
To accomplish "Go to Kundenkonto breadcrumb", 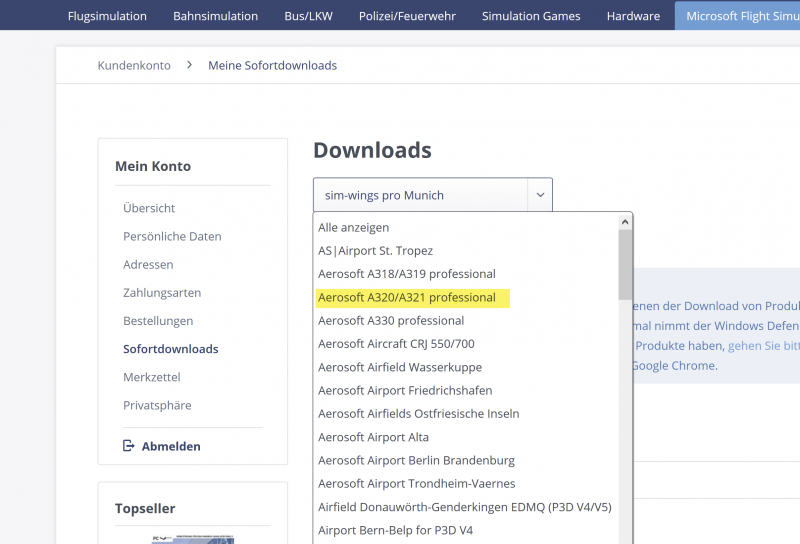I will pyautogui.click(x=134, y=65).
